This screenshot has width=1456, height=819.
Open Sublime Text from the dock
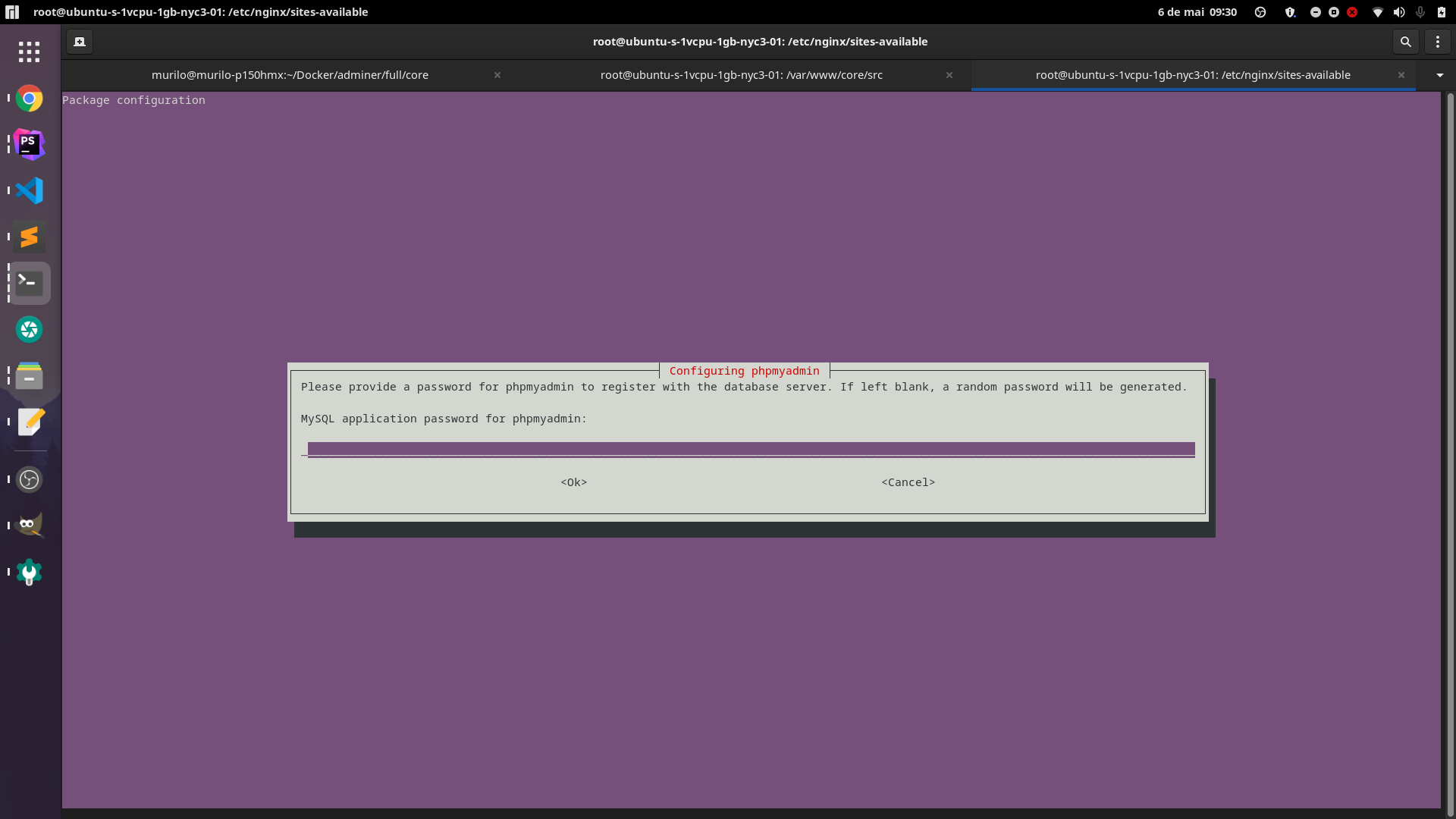point(29,237)
